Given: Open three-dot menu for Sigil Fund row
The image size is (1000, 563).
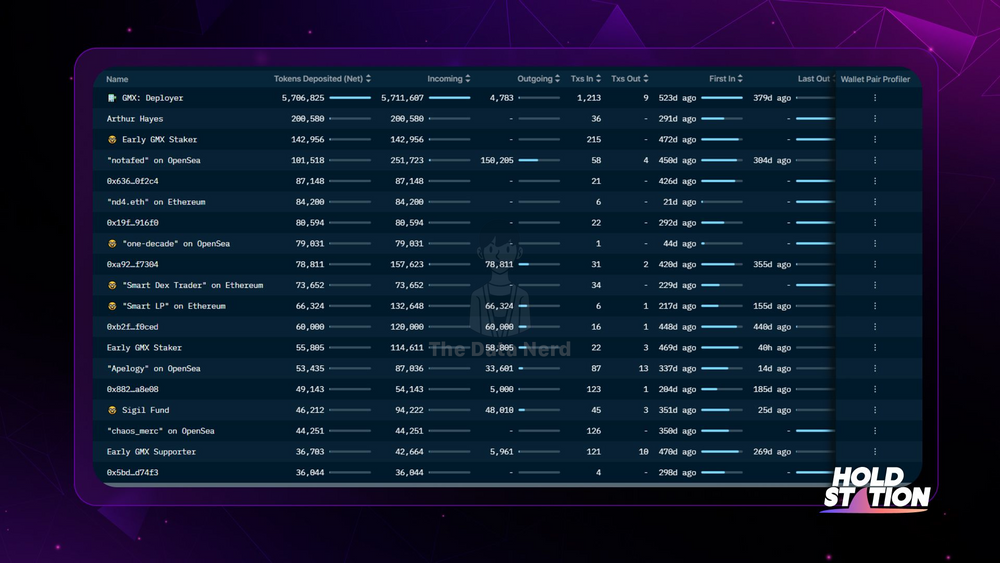Looking at the screenshot, I should tap(875, 410).
